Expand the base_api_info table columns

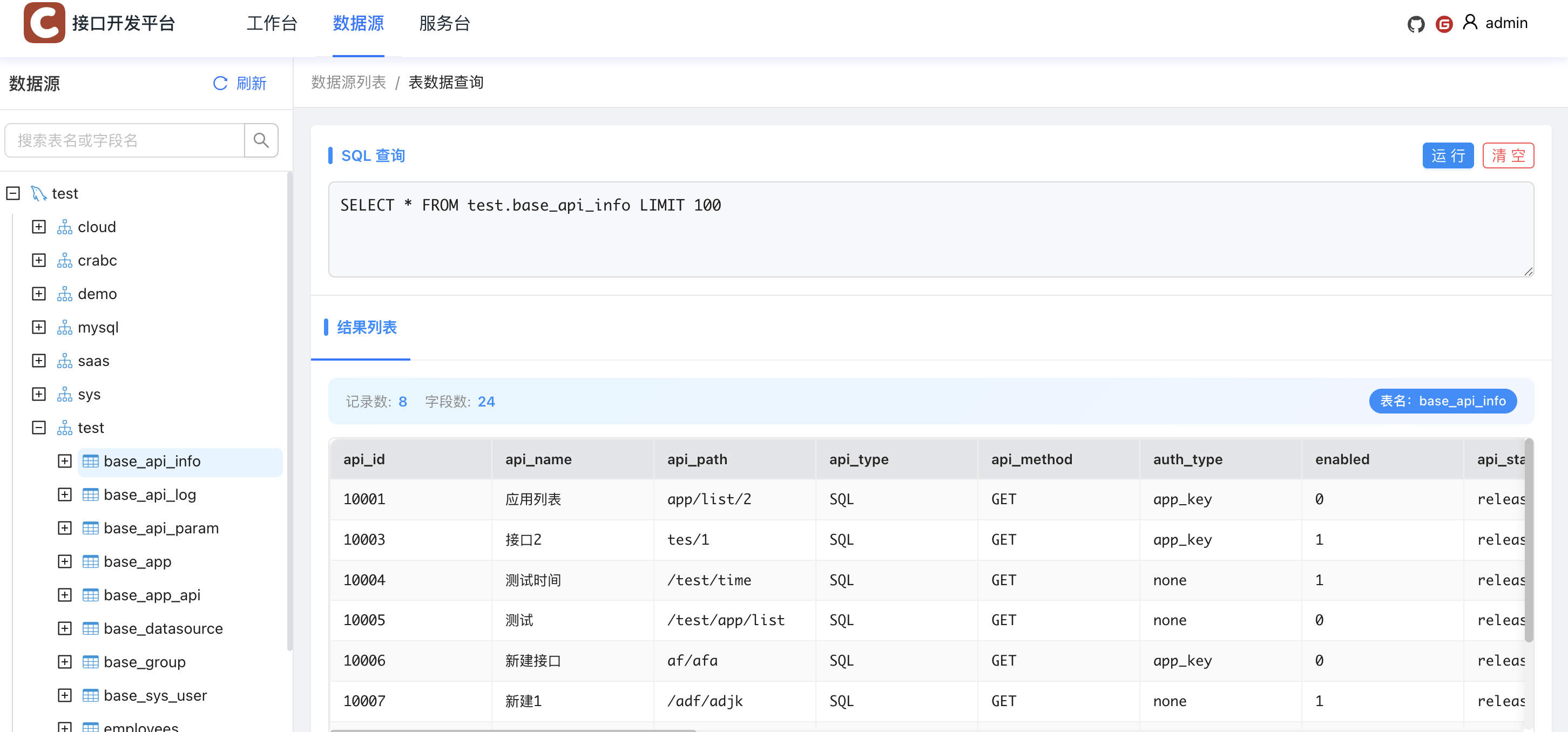click(64, 461)
